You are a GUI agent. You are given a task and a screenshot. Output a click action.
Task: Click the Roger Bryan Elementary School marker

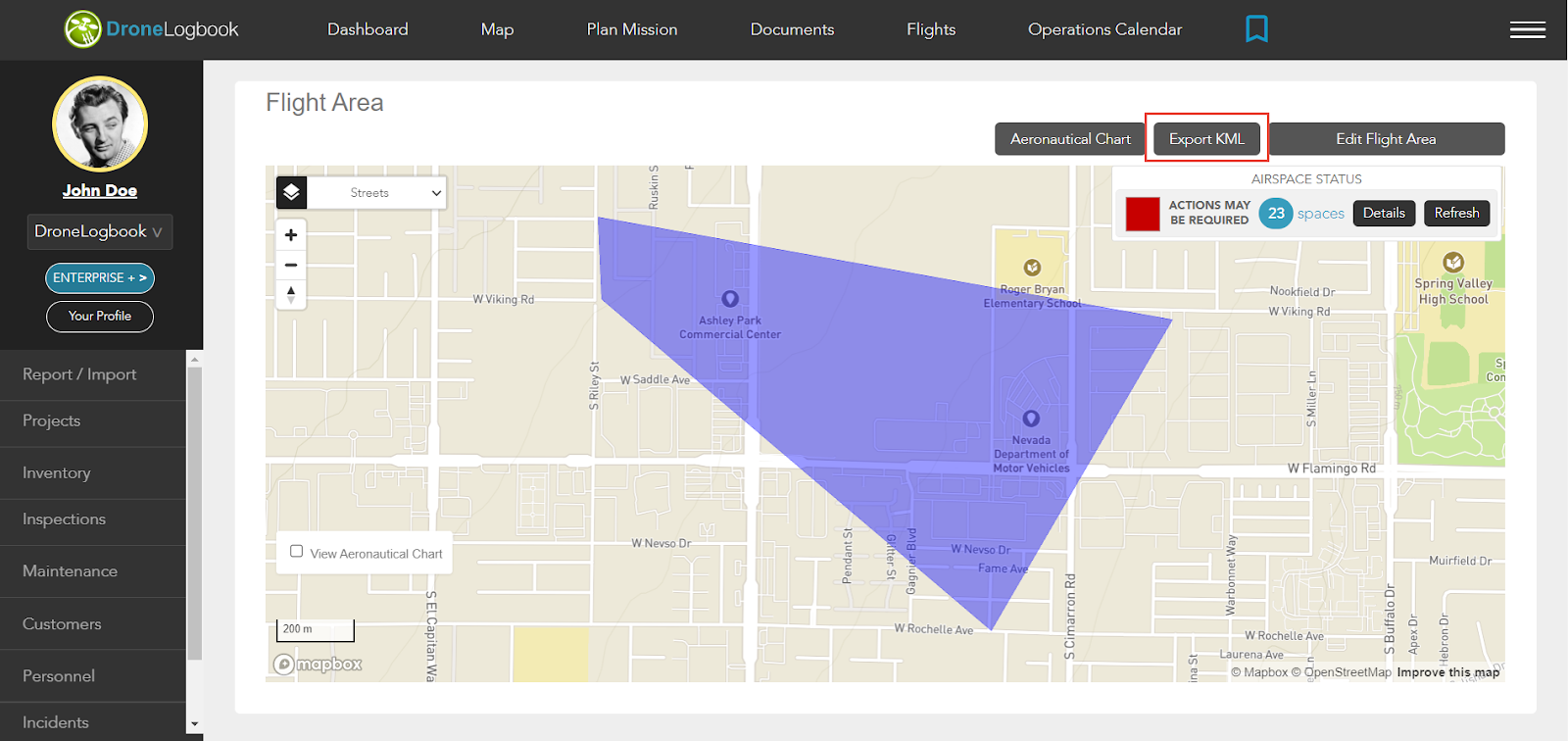tap(1032, 268)
